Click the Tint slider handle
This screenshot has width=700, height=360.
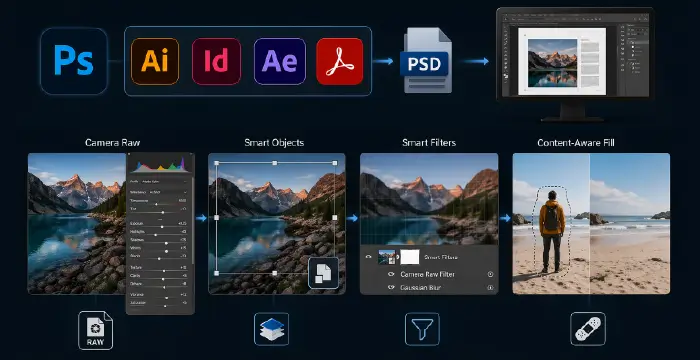click(x=163, y=212)
